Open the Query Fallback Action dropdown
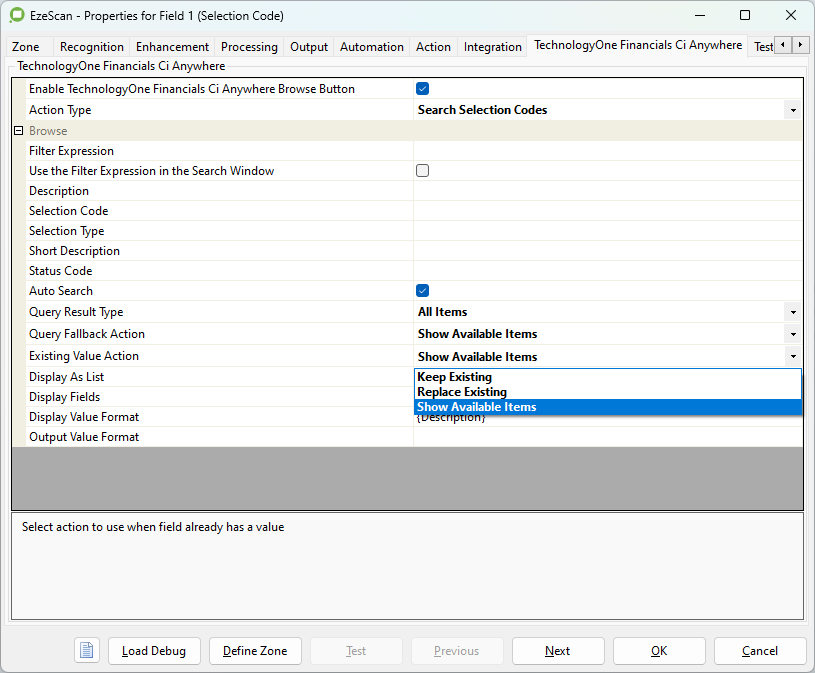The width and height of the screenshot is (815, 673). [792, 334]
